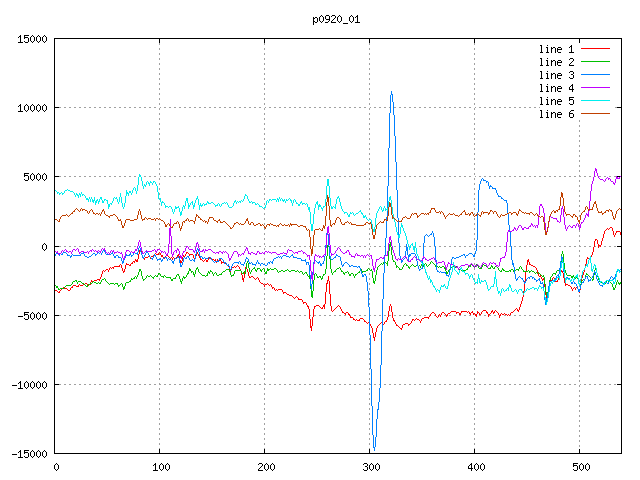Click the red line 1 legend sample
Viewport: 640px width, 480px height.
click(x=596, y=49)
